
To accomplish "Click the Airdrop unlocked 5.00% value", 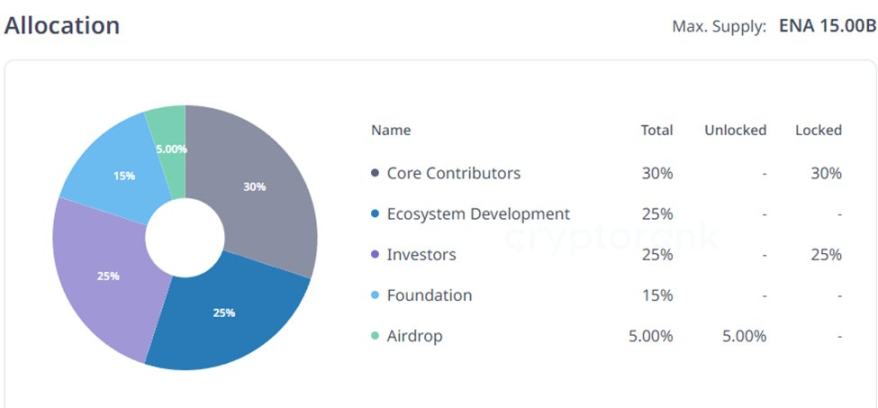I will click(744, 337).
